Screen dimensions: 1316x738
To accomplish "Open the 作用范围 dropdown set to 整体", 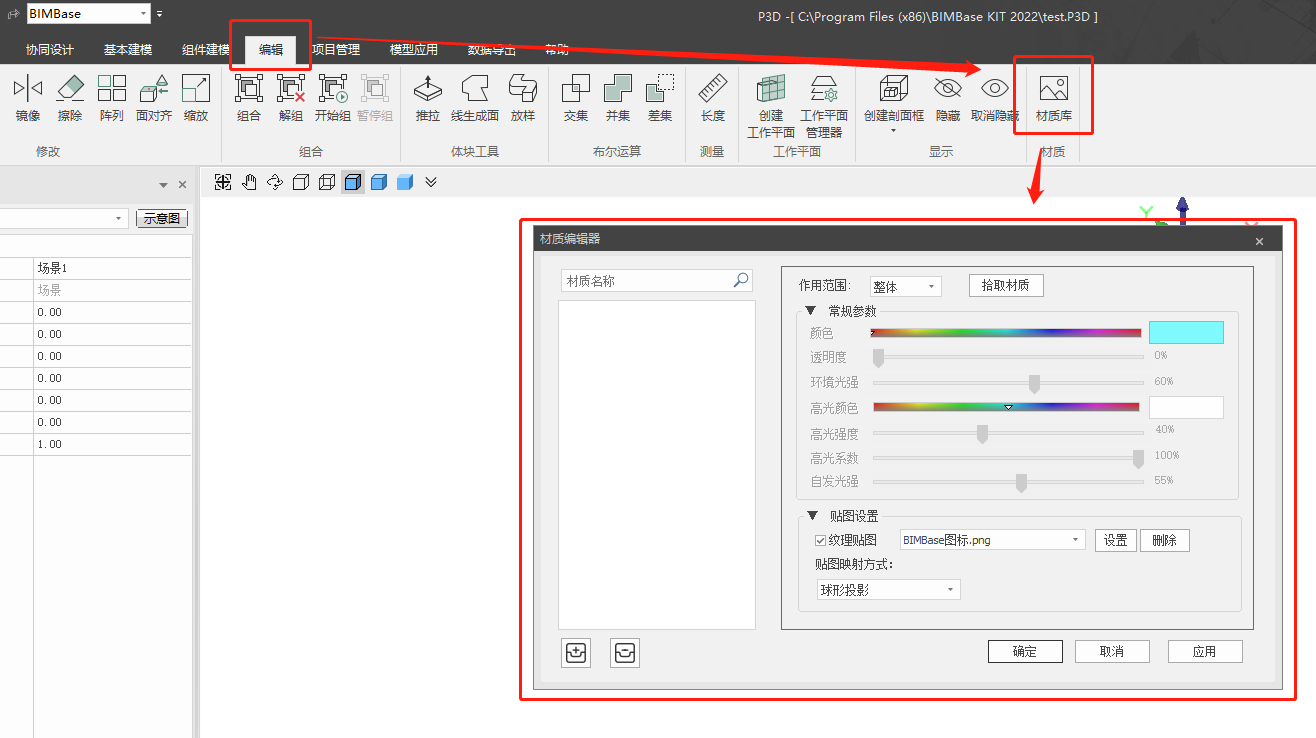I will coord(905,287).
